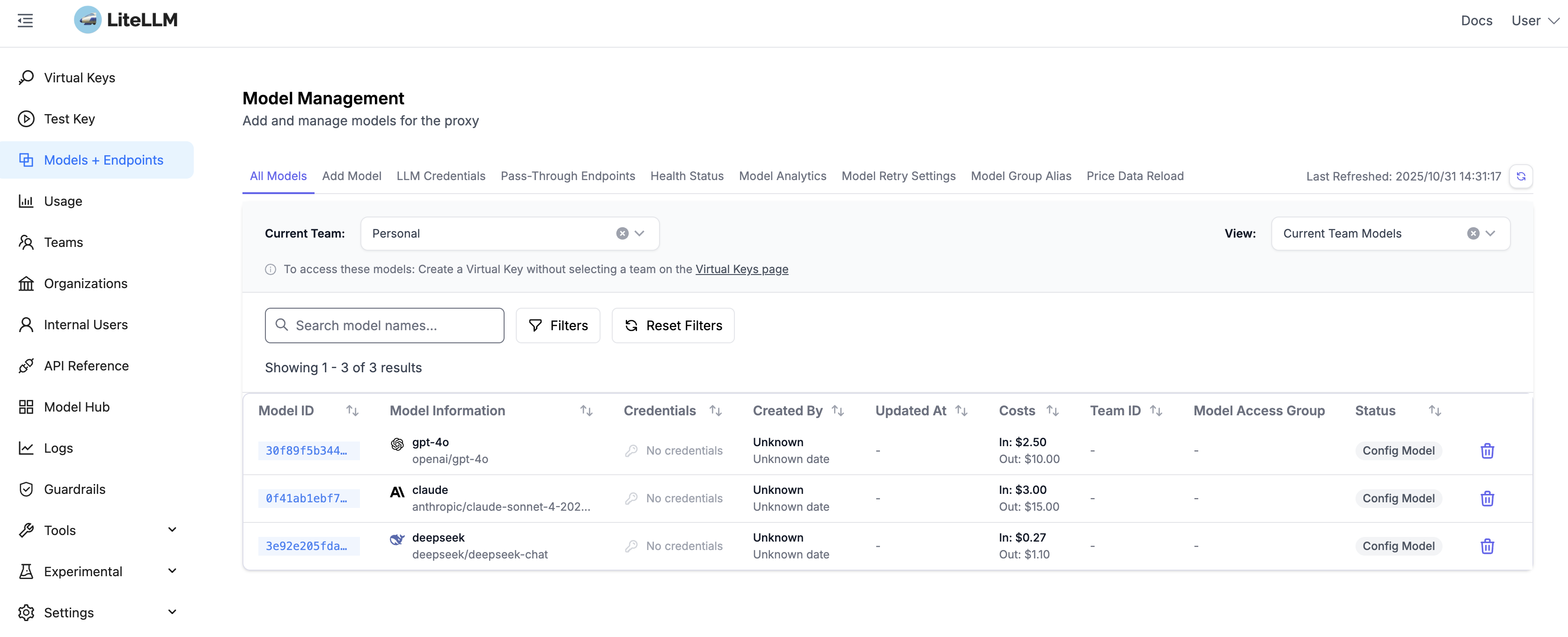Clear Current Team Models view selection
Image resolution: width=1568 pixels, height=637 pixels.
pyautogui.click(x=1473, y=234)
